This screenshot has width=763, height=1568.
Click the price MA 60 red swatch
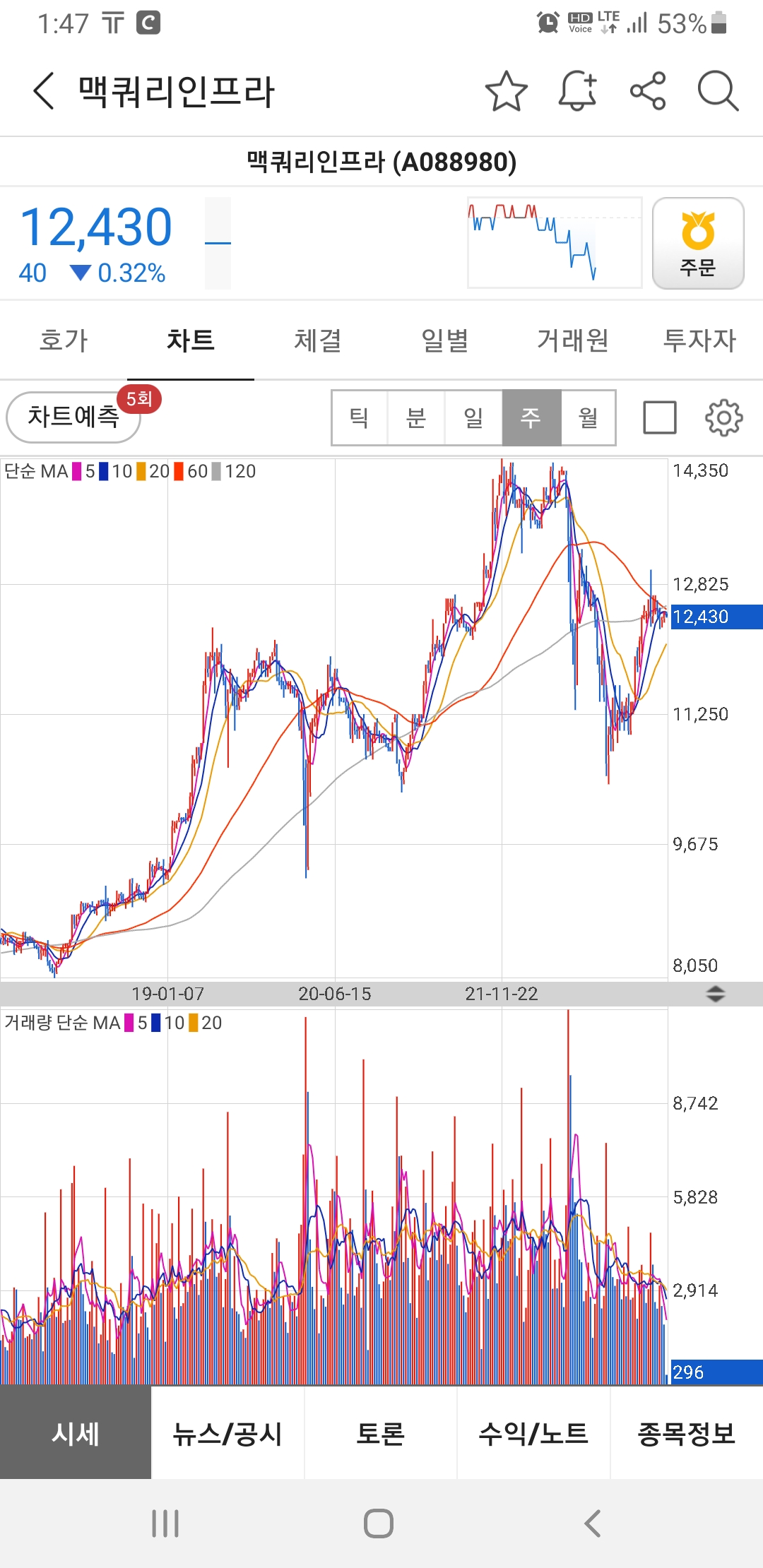(179, 471)
